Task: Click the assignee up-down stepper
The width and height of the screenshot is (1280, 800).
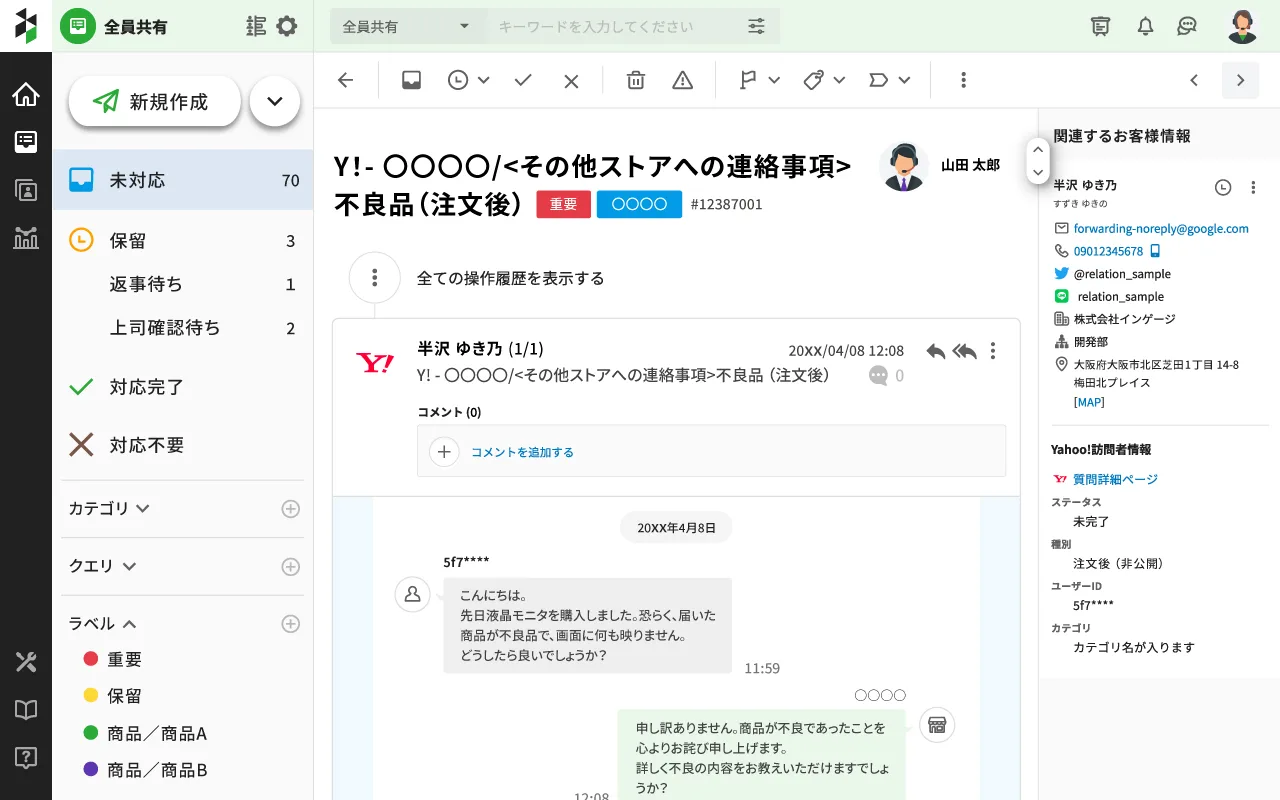Action: (1038, 161)
